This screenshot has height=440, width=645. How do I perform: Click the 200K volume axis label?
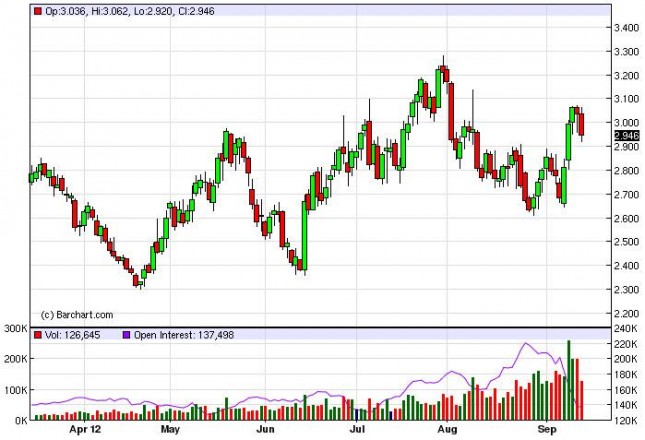click(x=16, y=359)
